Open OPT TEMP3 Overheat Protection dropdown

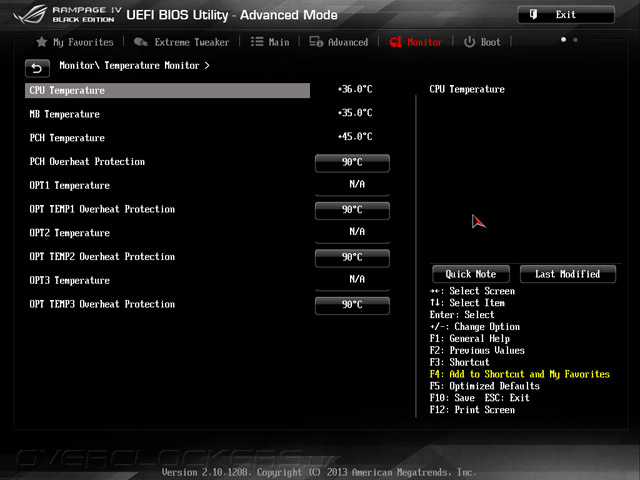[x=352, y=305]
